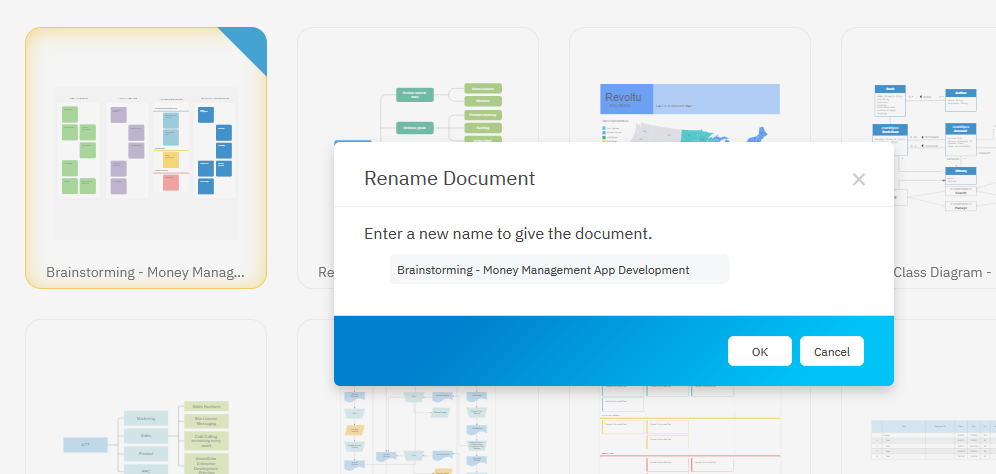Image resolution: width=996 pixels, height=474 pixels.
Task: Close the Rename Document dialog with X
Action: (x=858, y=180)
